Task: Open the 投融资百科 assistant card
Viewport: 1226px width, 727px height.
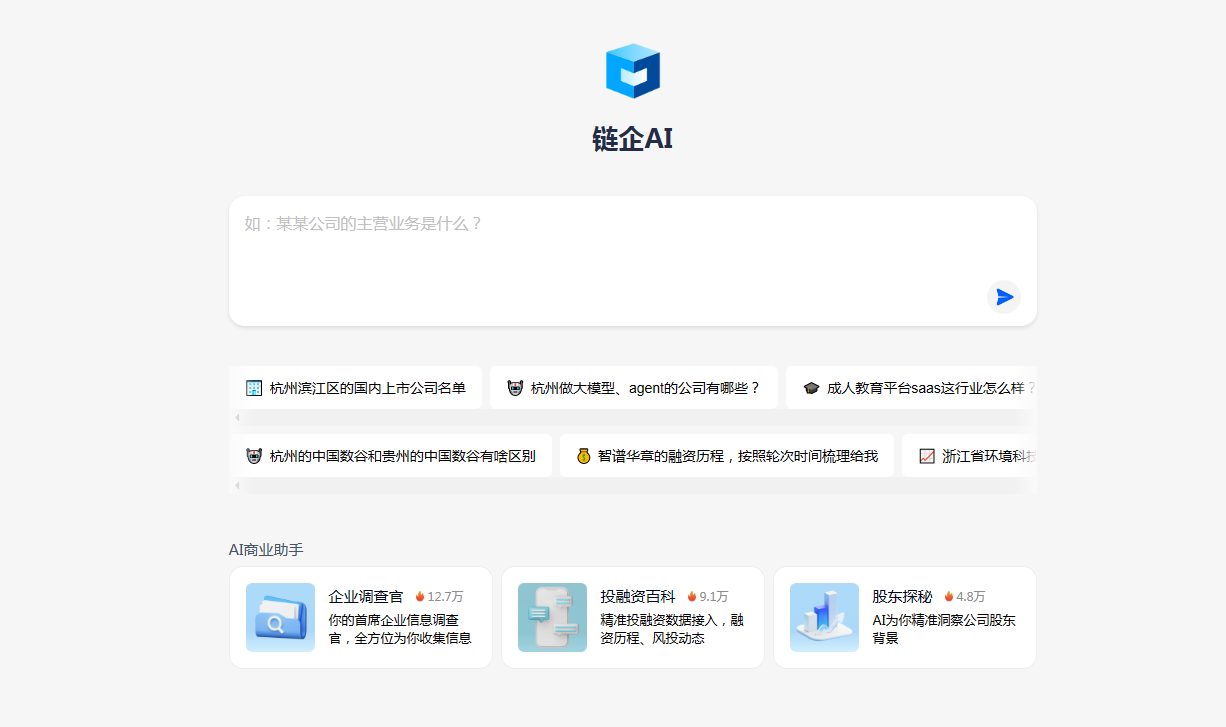Action: coord(633,618)
